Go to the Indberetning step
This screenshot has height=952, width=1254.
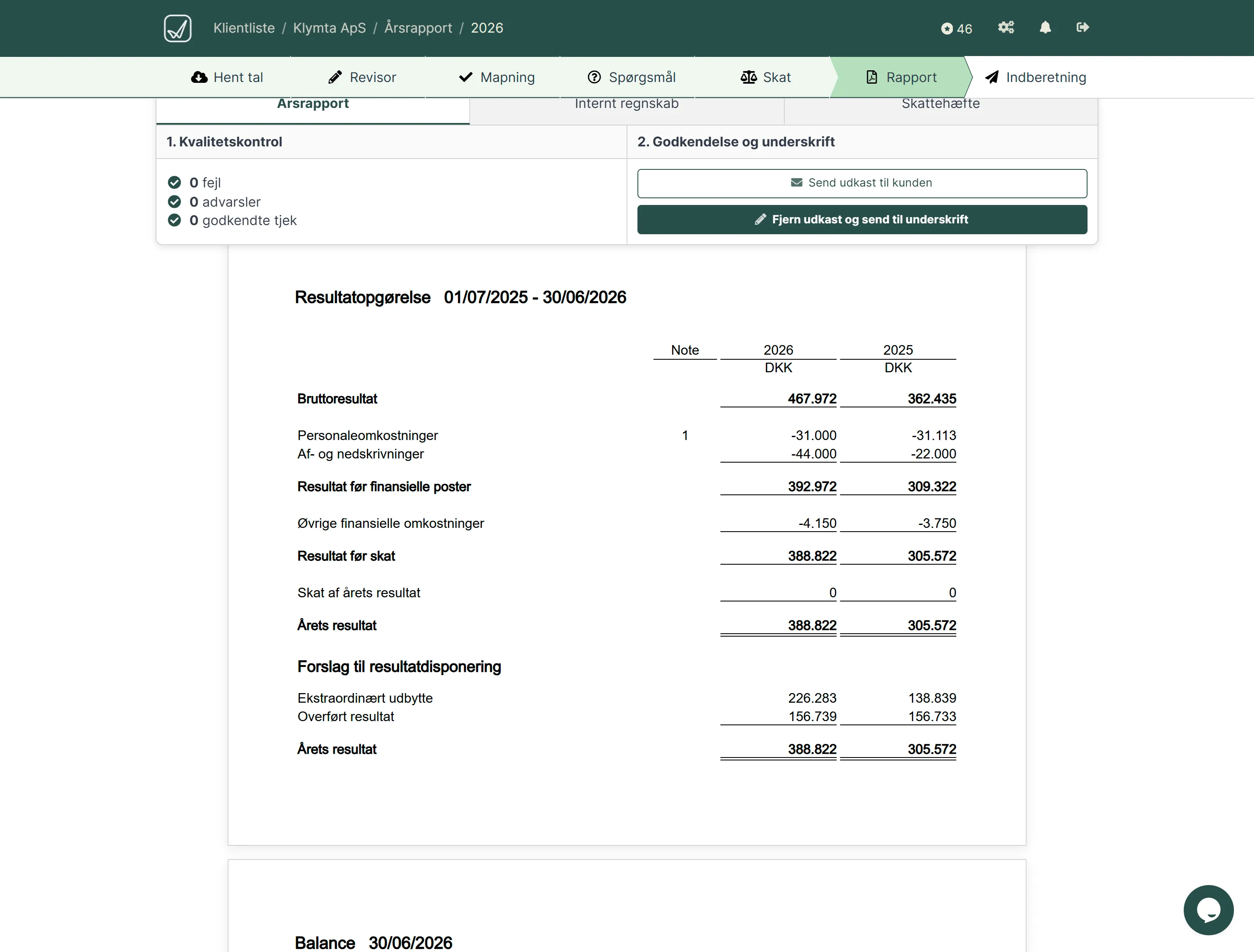pos(1035,77)
